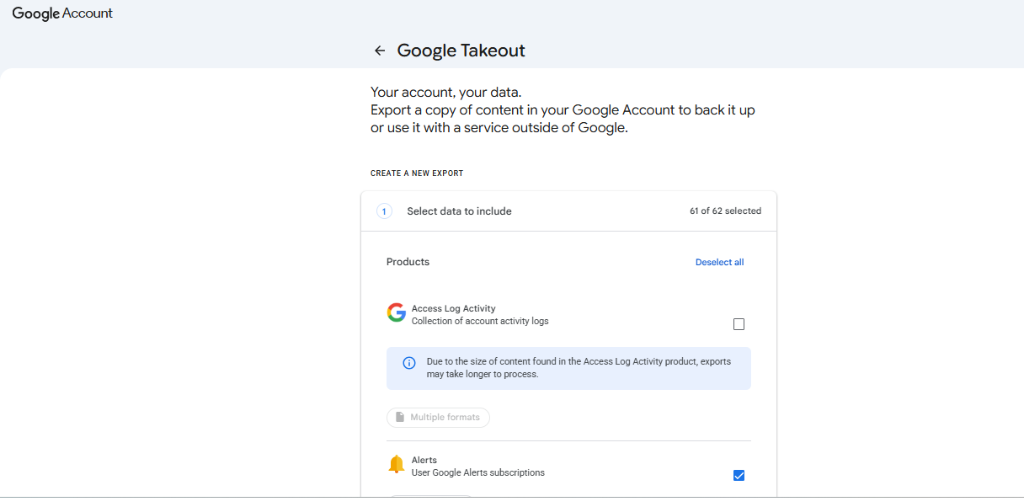Click the step 1 circle icon

coord(384,211)
